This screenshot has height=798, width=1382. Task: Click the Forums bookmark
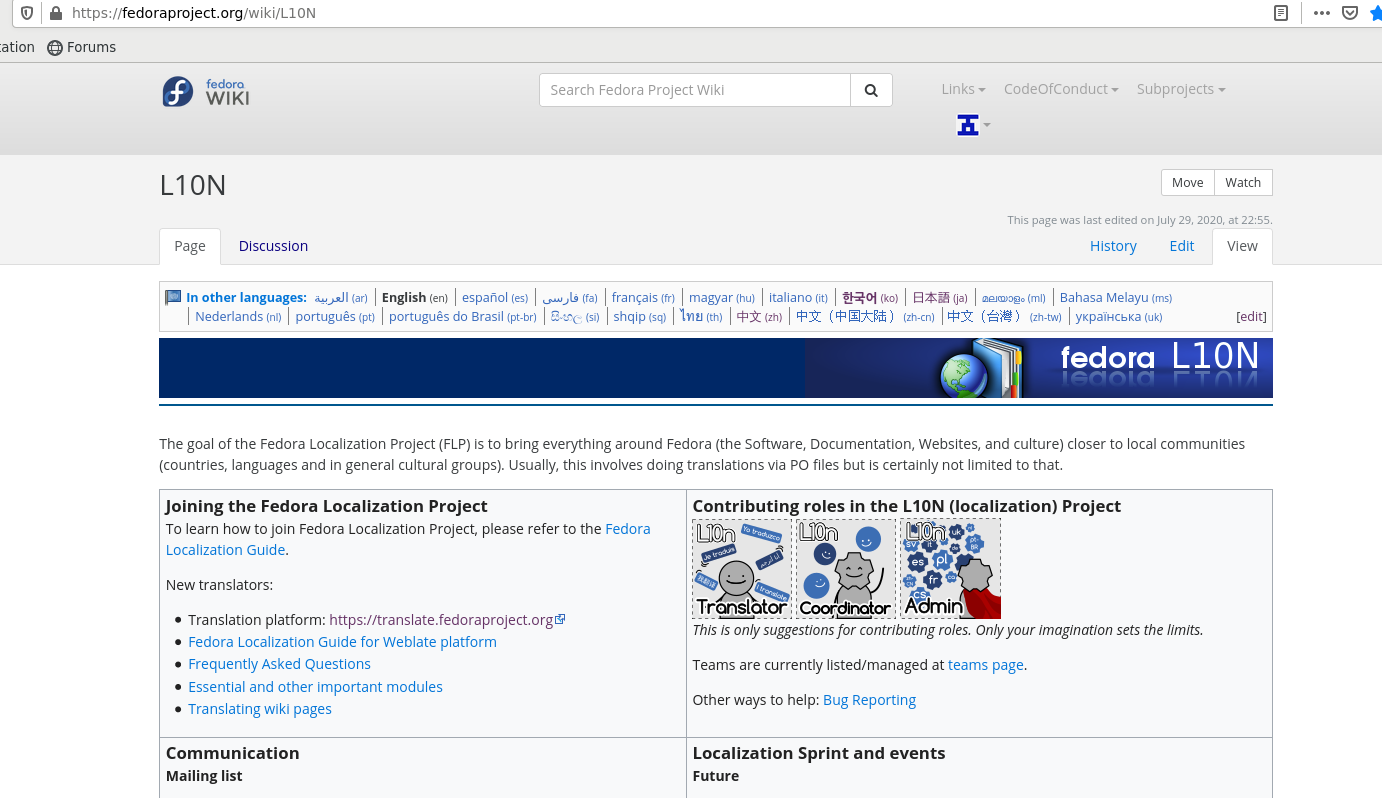(82, 47)
